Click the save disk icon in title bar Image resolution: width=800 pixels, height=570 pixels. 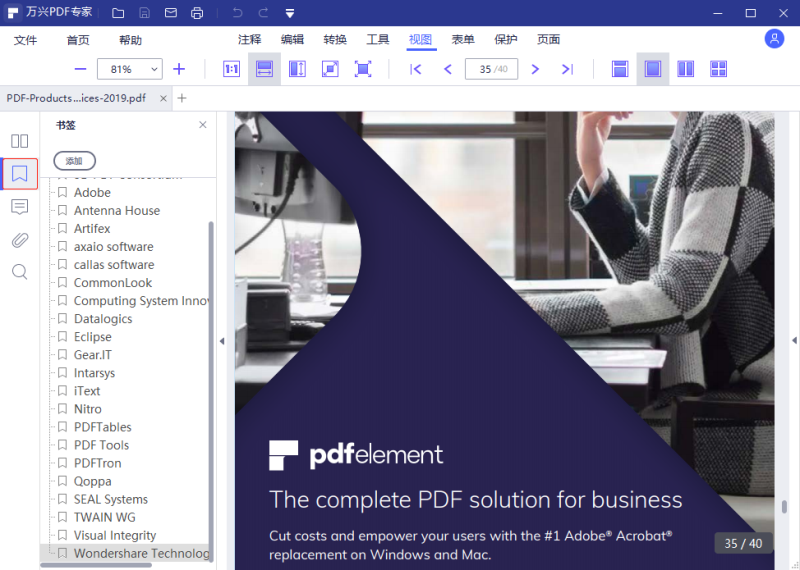pos(144,13)
